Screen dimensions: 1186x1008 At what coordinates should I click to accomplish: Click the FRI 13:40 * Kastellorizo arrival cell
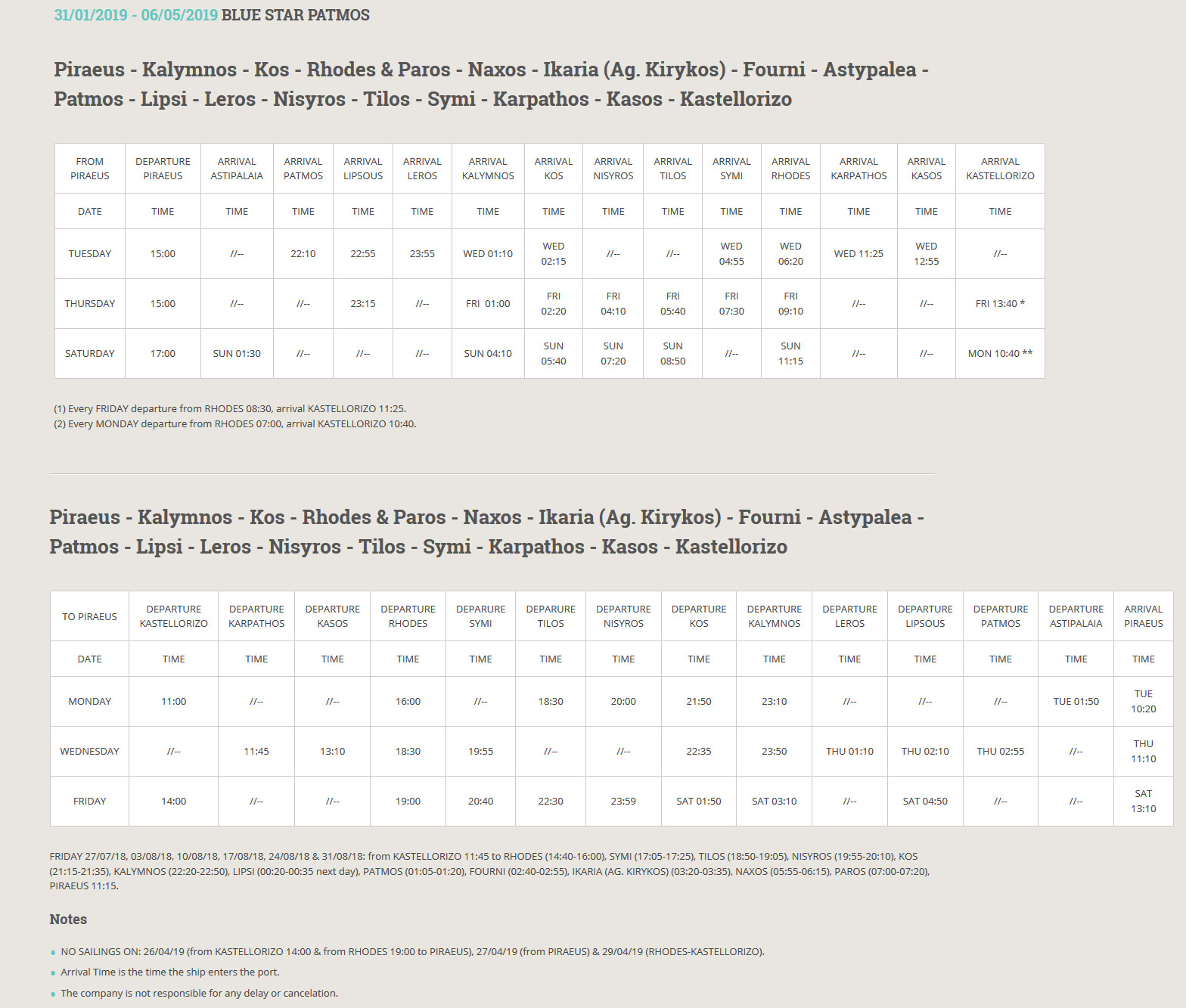click(x=1000, y=304)
